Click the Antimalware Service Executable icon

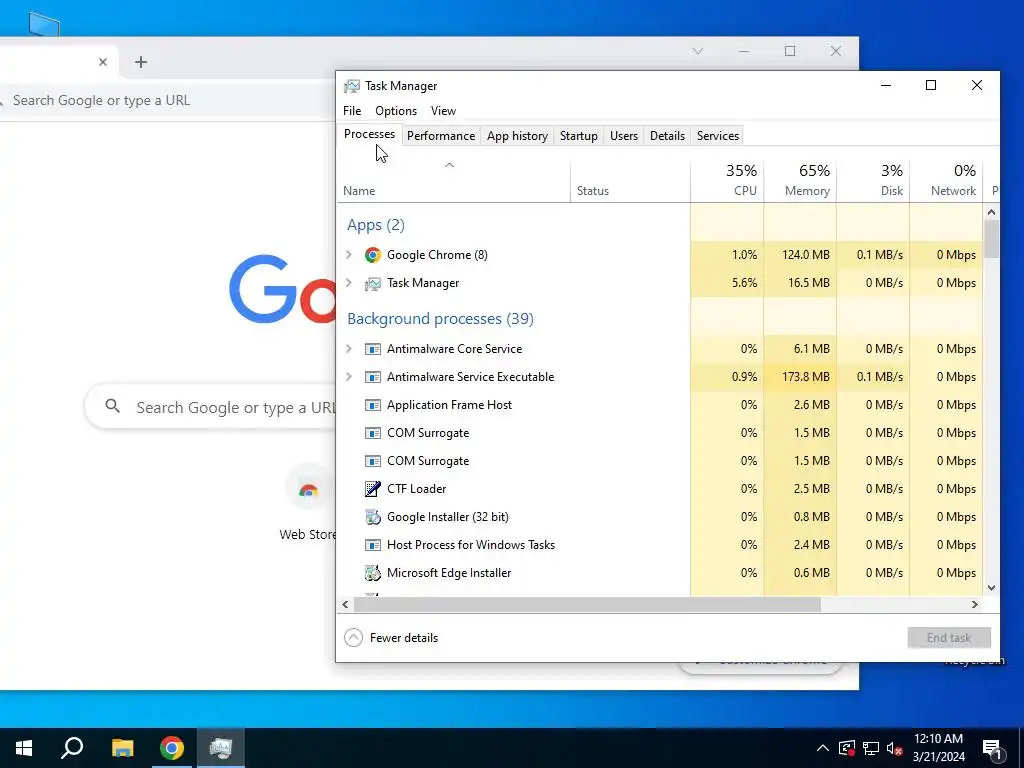pos(372,377)
